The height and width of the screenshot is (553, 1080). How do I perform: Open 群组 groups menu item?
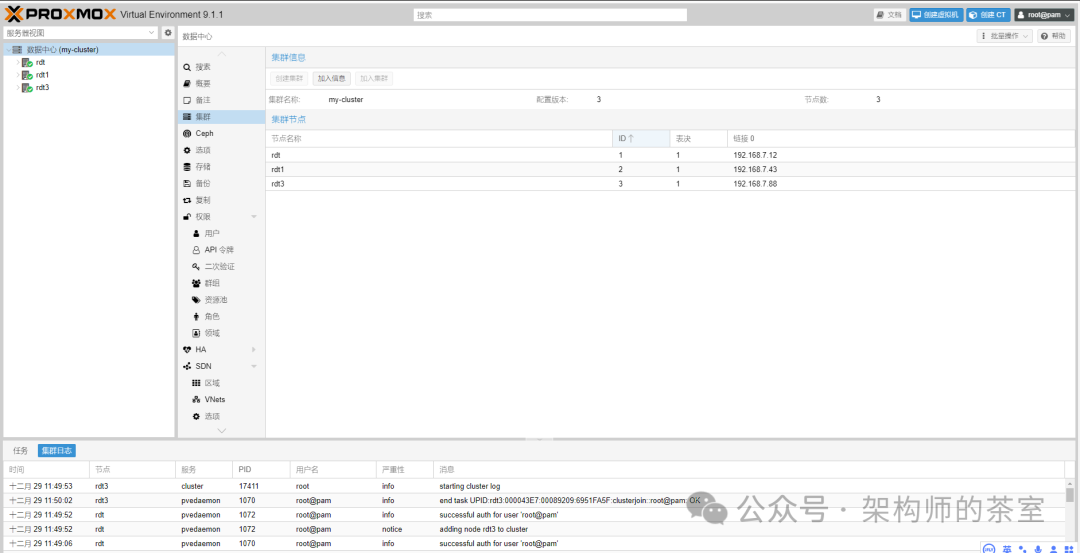coord(221,283)
